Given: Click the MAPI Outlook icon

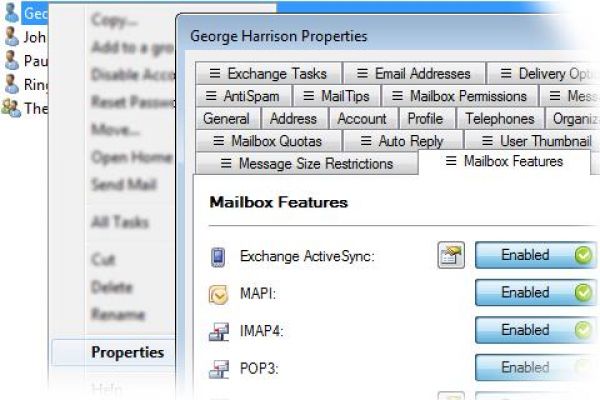Looking at the screenshot, I should pos(218,294).
